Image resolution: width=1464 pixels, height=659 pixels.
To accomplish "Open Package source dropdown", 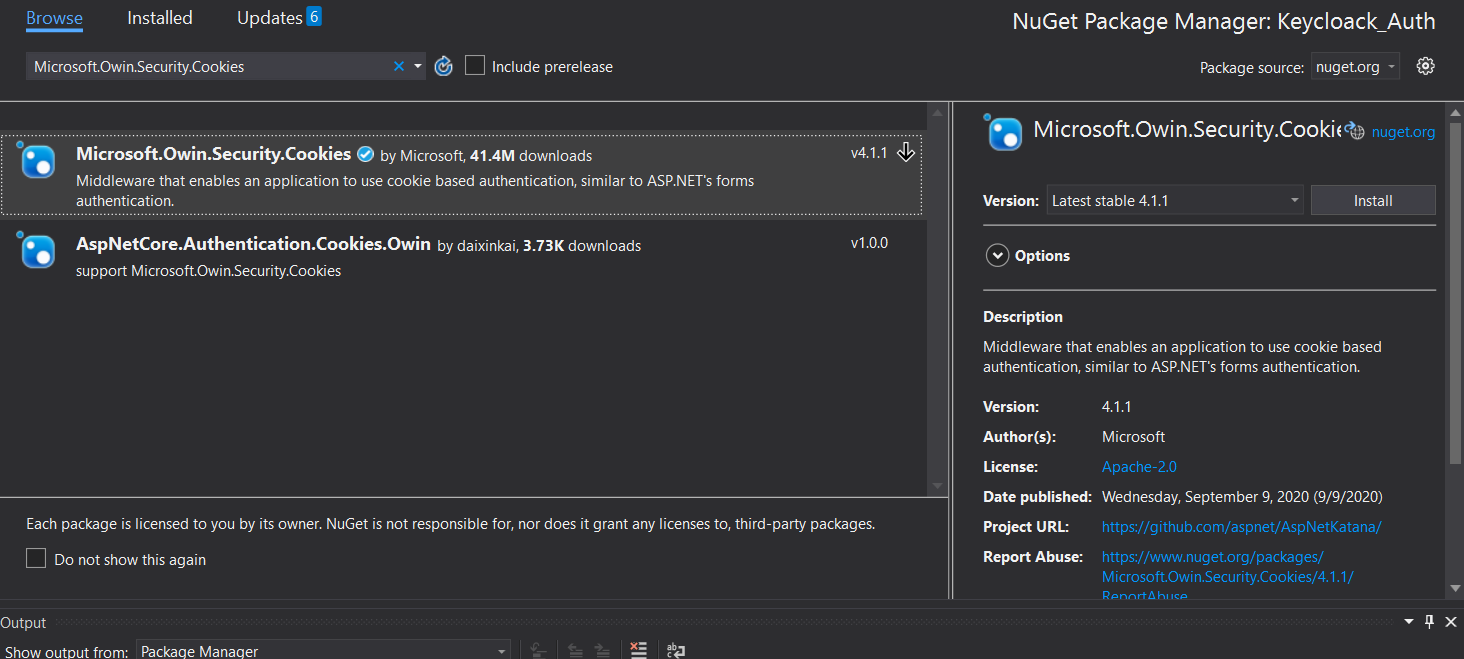I will (x=1355, y=66).
